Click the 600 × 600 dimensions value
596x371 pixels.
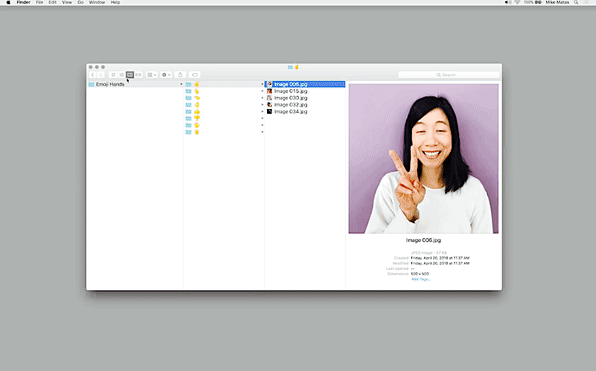[x=420, y=274]
